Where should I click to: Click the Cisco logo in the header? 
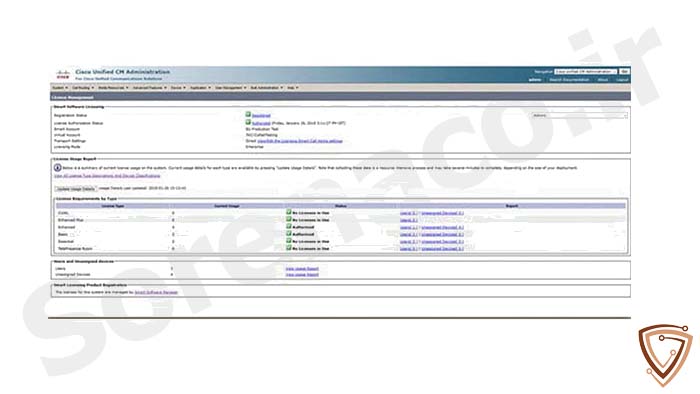[63, 75]
